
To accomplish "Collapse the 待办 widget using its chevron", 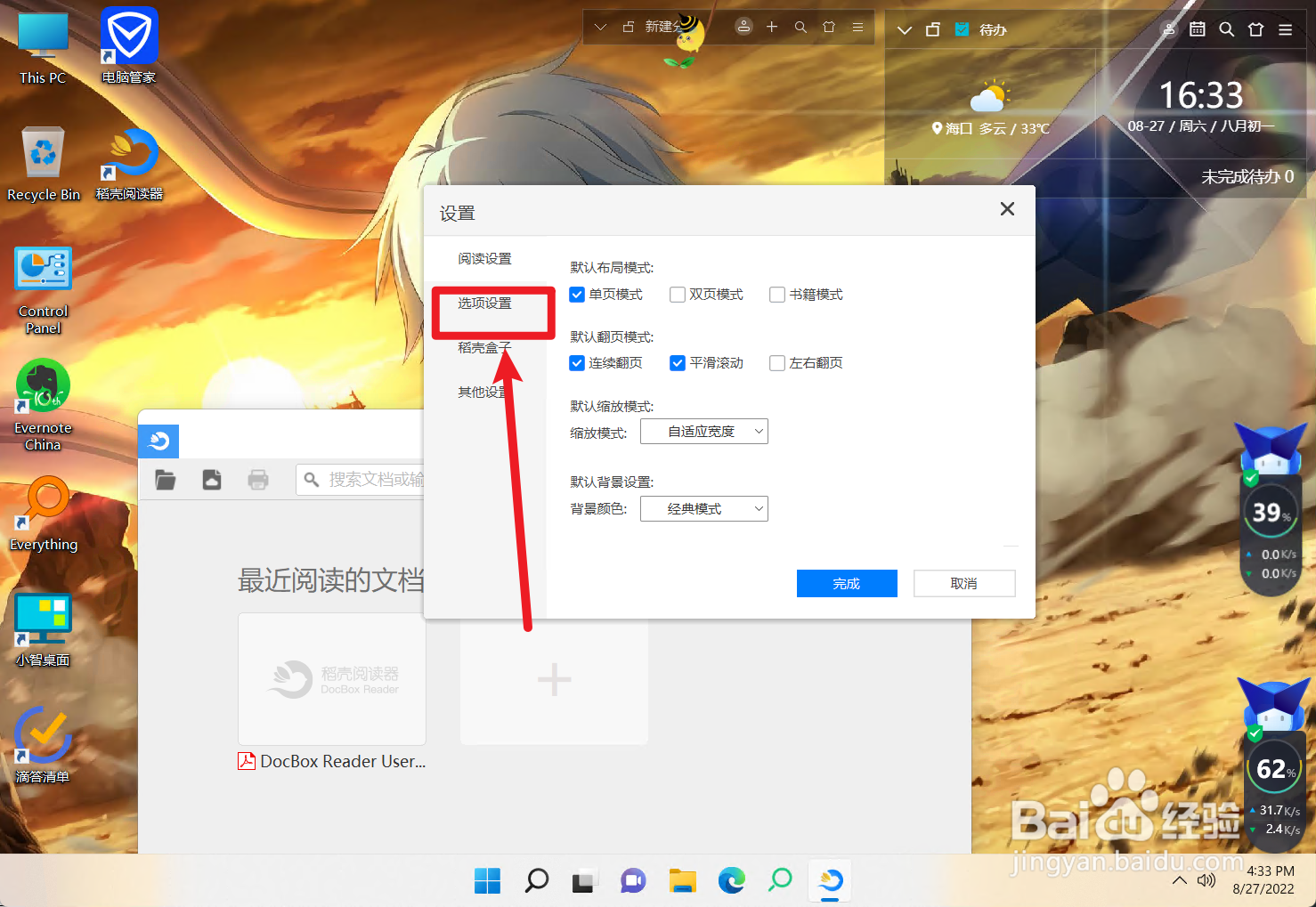I will 905,30.
